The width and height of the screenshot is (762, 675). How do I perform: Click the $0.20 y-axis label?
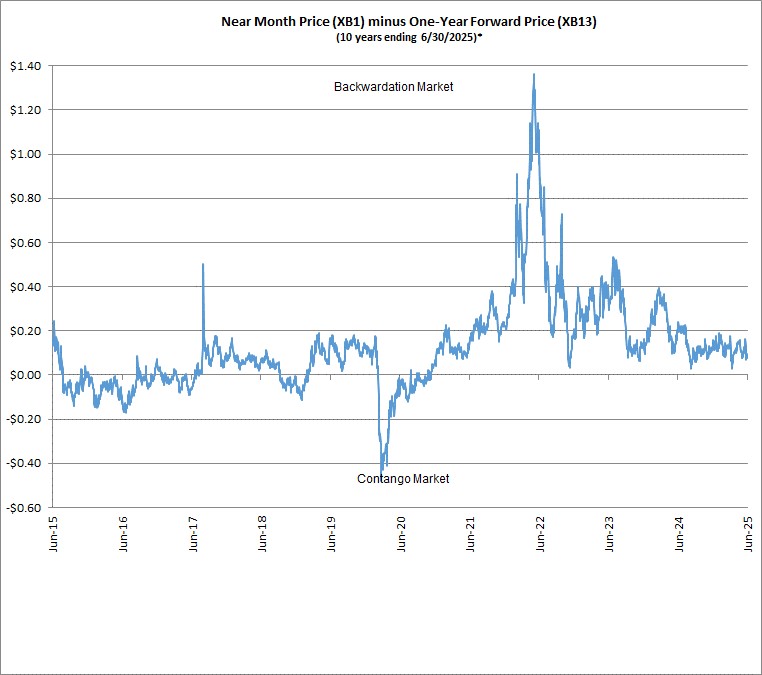[x=25, y=331]
